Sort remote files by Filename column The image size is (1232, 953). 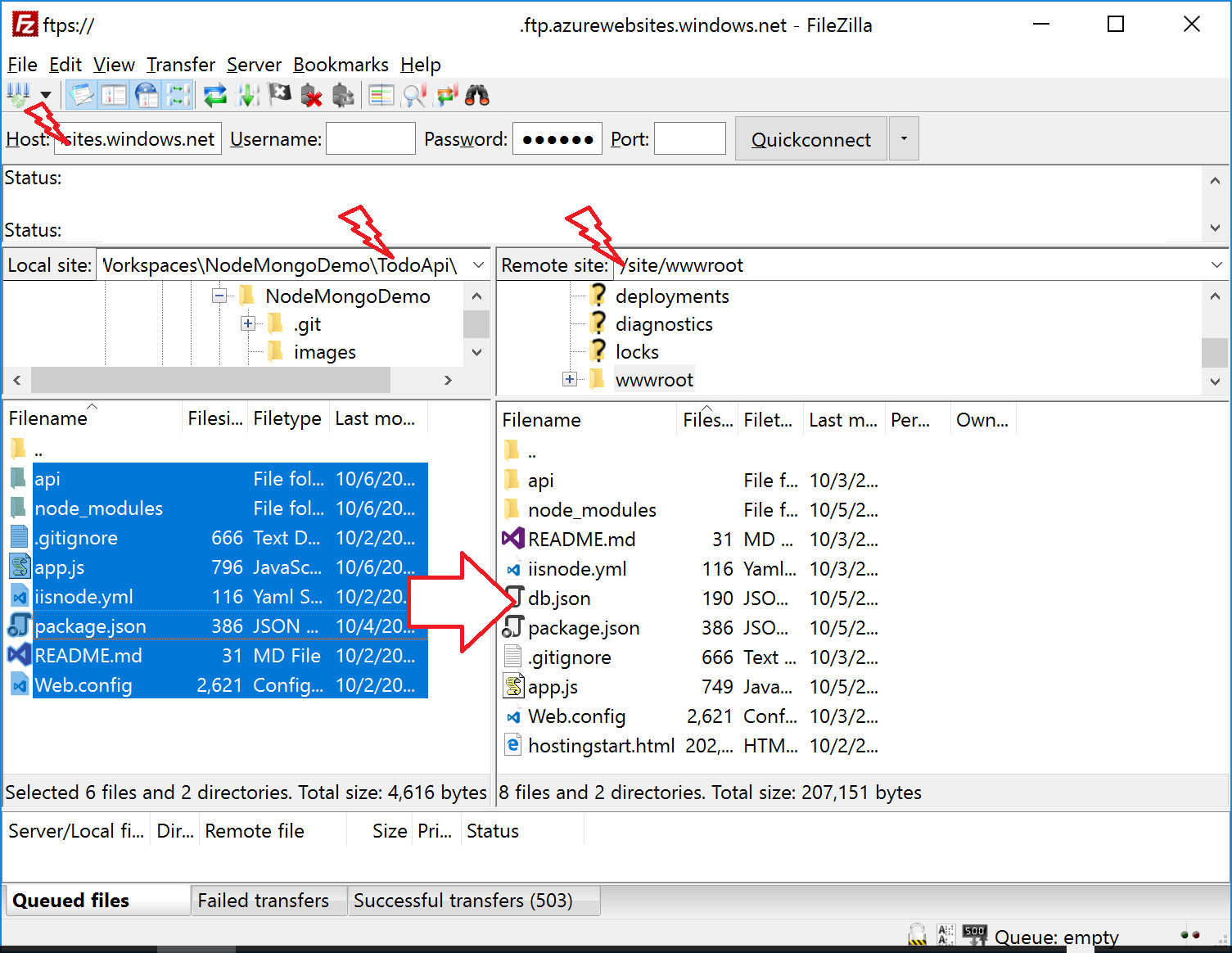point(588,420)
